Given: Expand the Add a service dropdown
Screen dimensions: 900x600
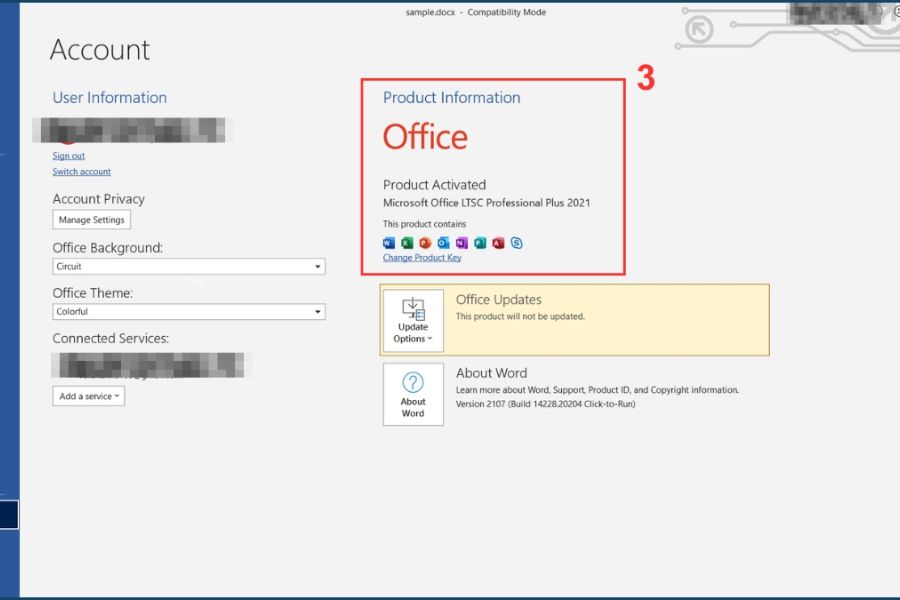Looking at the screenshot, I should click(x=89, y=396).
